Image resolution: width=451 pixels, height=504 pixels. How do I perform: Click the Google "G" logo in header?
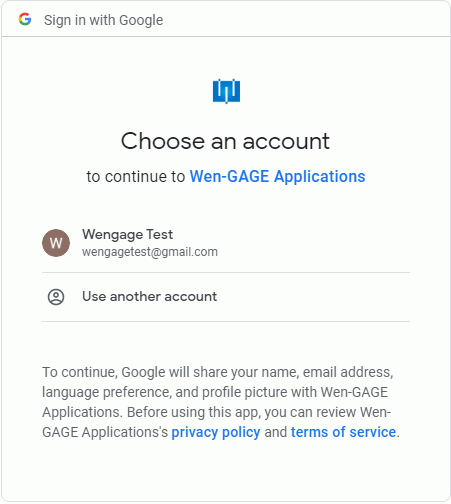[x=25, y=19]
